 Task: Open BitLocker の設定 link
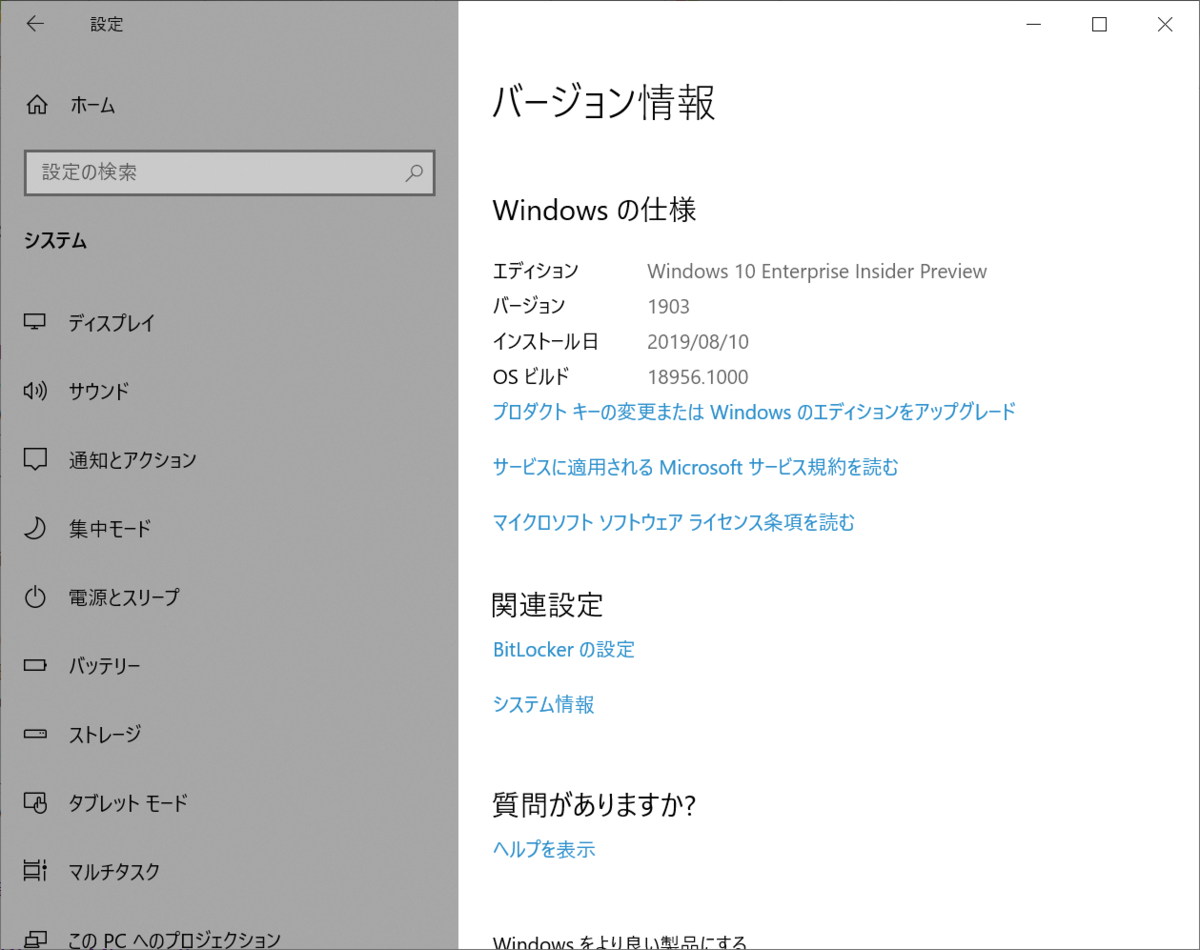pyautogui.click(x=564, y=649)
